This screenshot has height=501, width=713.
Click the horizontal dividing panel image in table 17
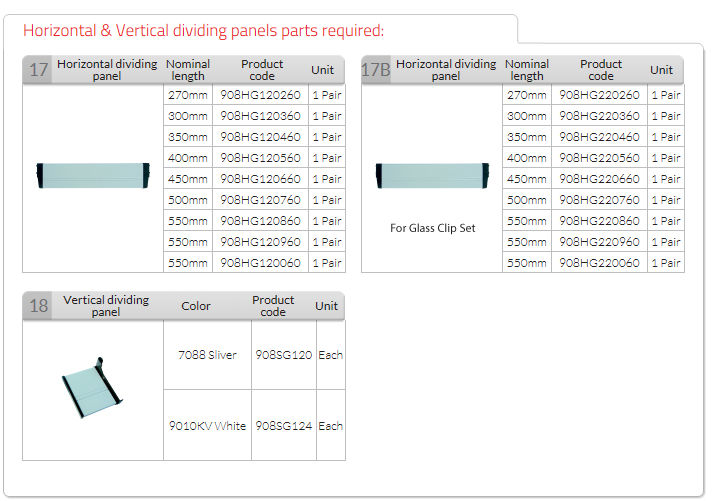92,176
